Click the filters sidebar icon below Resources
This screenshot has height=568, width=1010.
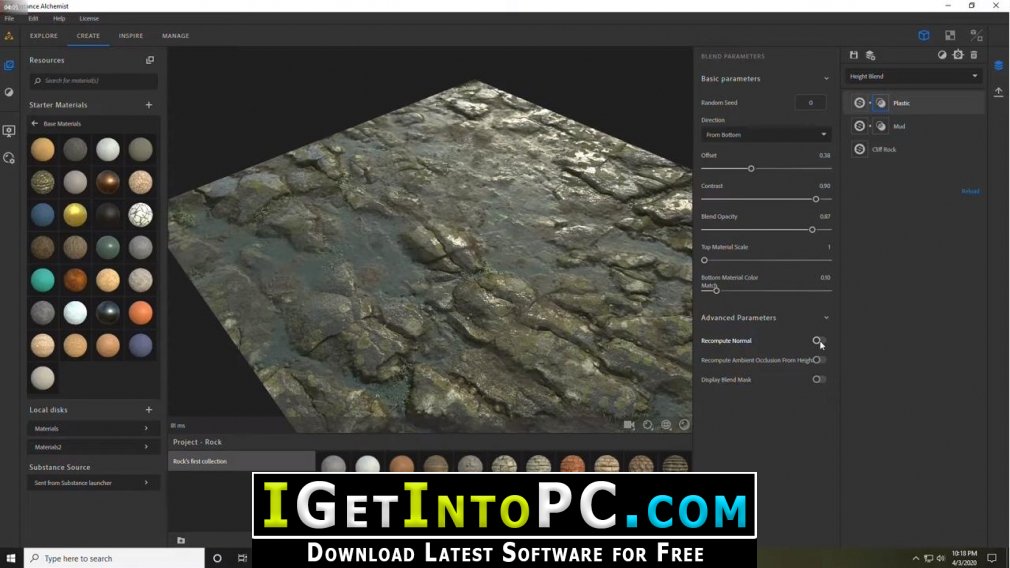click(9, 92)
